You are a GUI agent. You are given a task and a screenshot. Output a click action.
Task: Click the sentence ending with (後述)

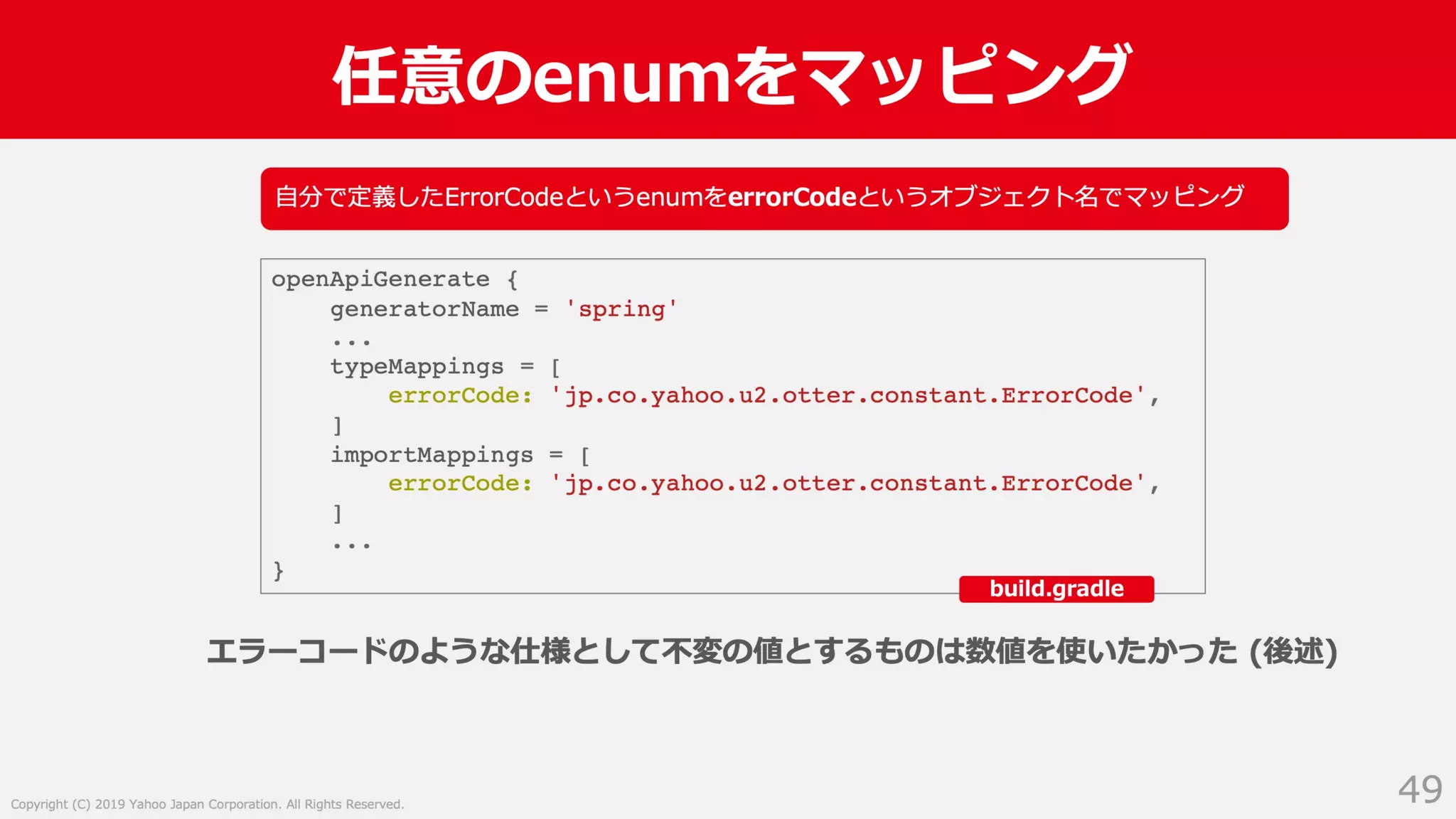(x=771, y=651)
